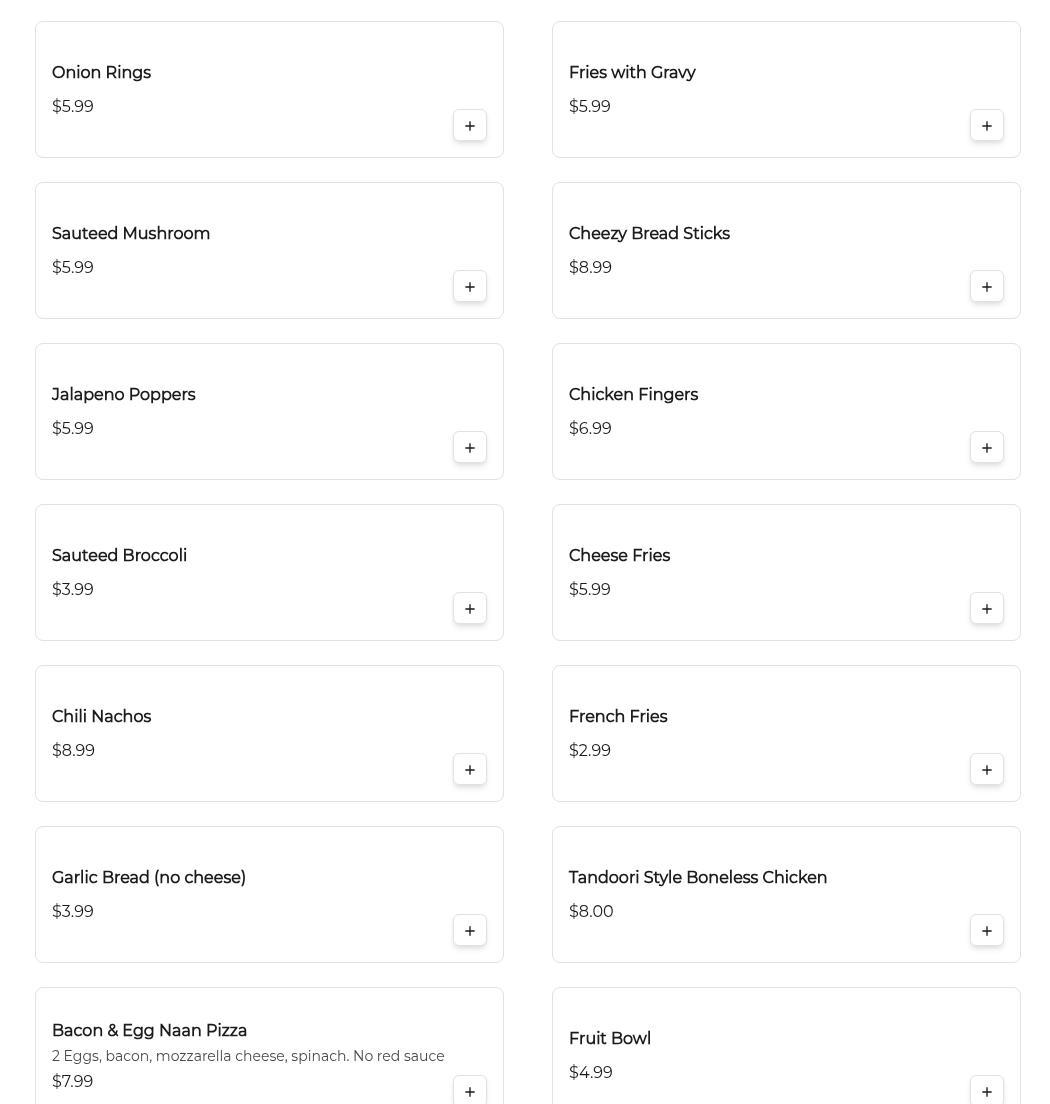
Task: Open Bacon & Egg Naan Pizza details
Action: [149, 1031]
